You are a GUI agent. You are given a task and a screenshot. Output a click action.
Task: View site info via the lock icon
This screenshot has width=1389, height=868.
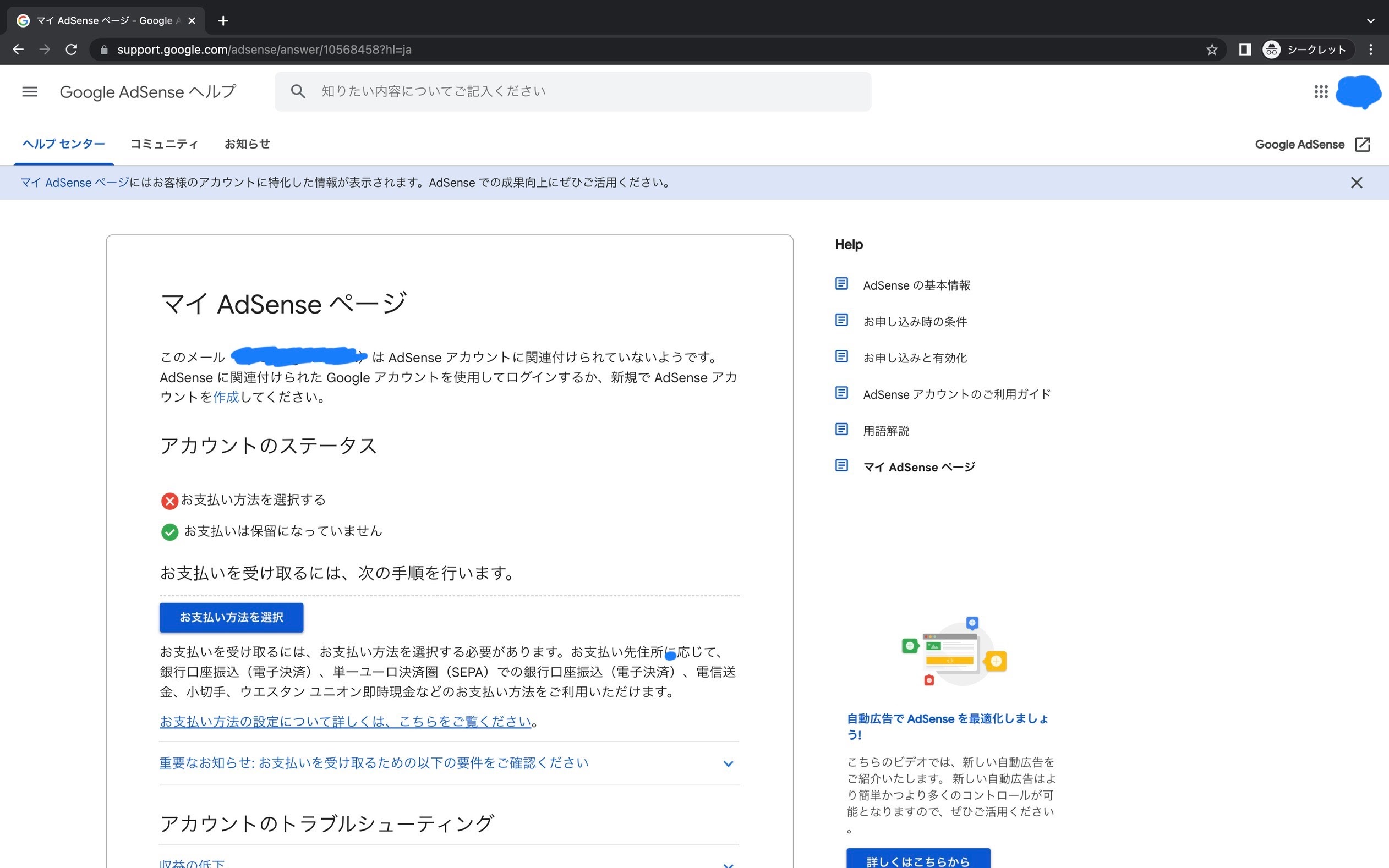point(104,50)
